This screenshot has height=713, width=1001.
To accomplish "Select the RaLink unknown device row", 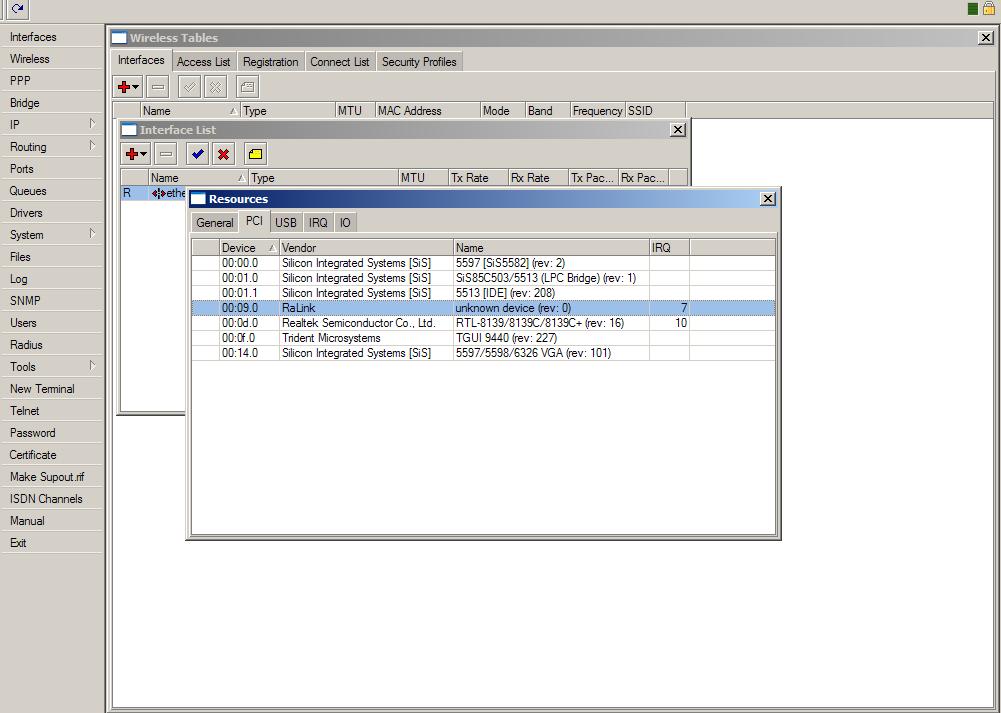I will tap(483, 308).
